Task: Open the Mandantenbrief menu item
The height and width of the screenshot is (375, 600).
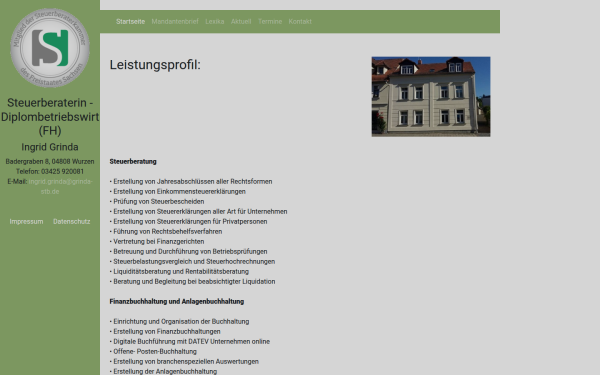Action: (x=175, y=21)
